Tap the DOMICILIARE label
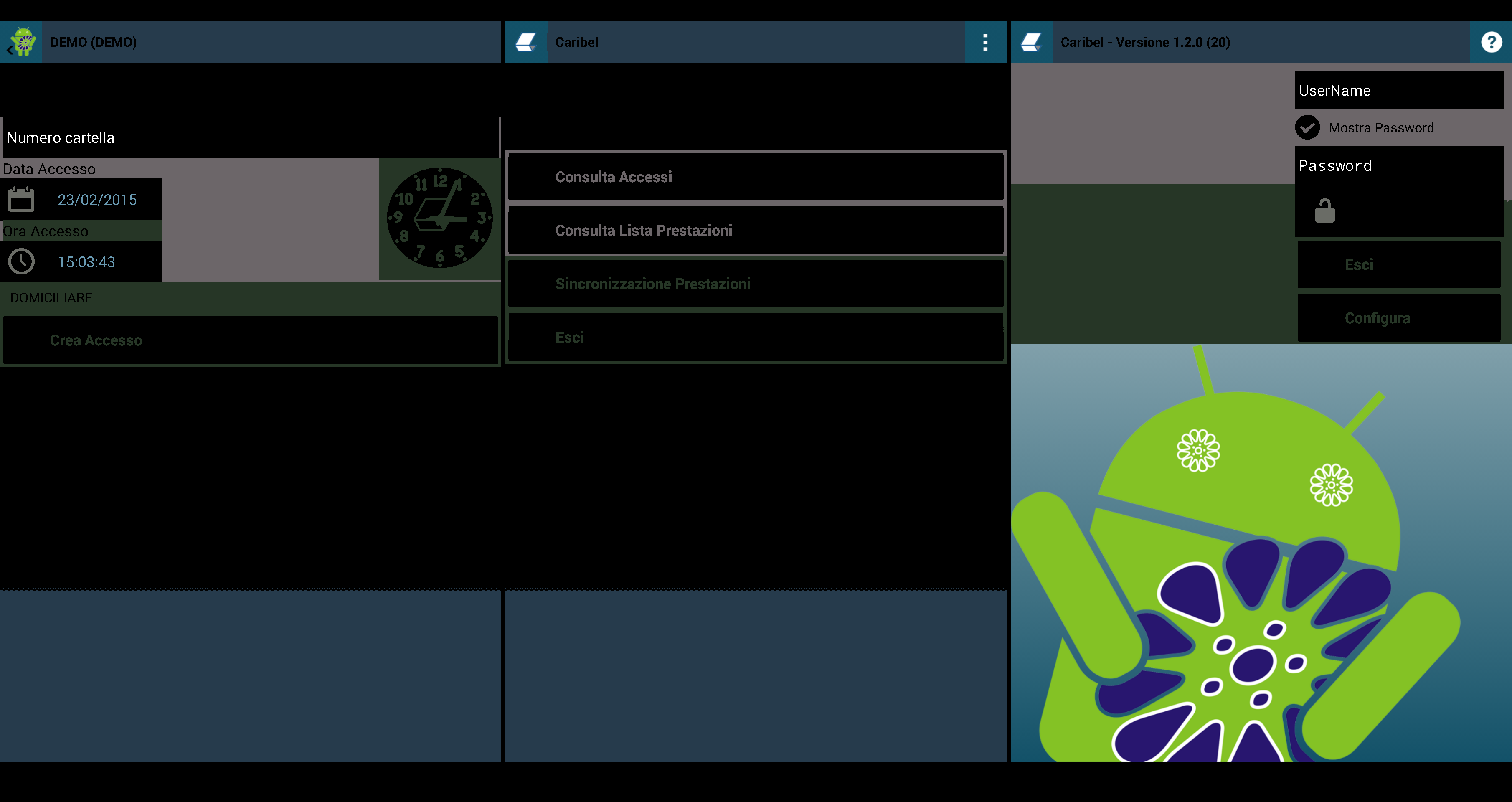 (52, 298)
